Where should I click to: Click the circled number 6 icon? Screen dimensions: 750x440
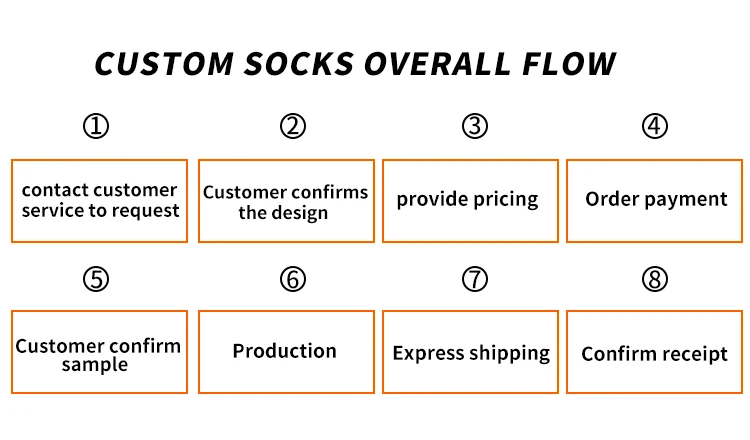point(292,279)
